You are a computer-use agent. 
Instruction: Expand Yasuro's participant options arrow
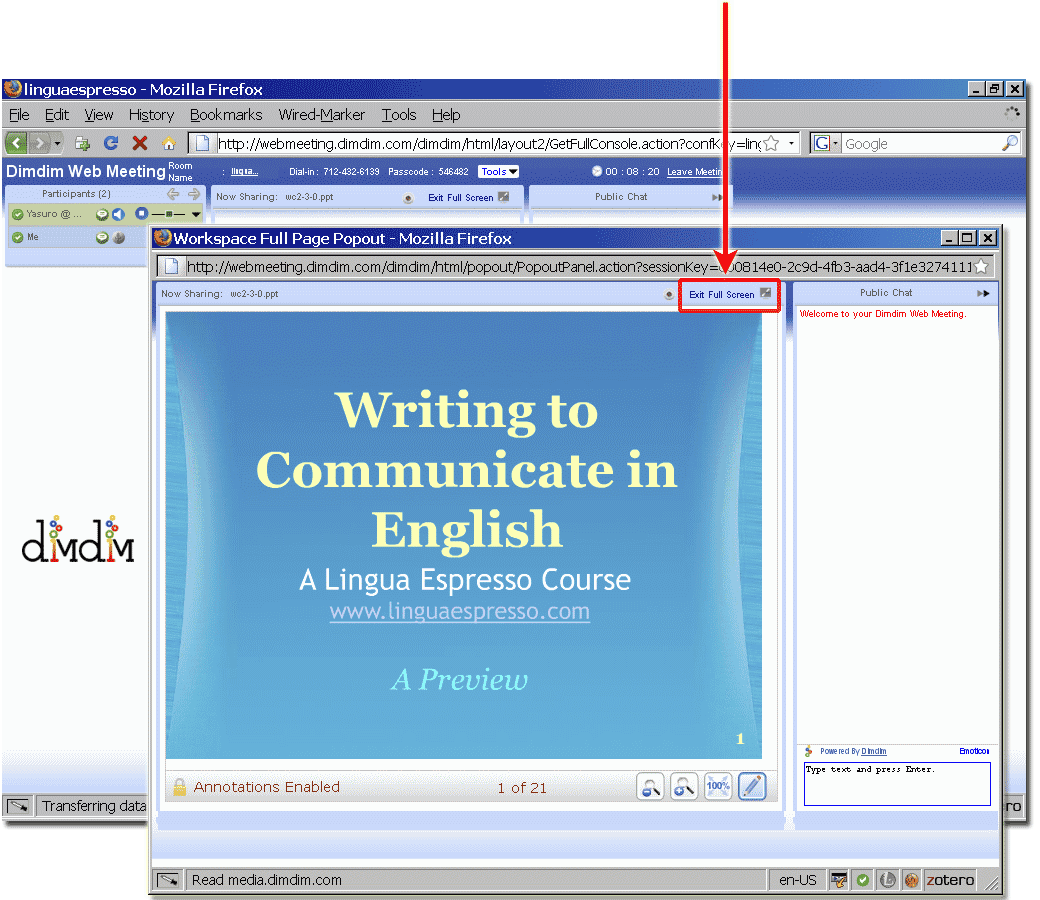click(196, 214)
